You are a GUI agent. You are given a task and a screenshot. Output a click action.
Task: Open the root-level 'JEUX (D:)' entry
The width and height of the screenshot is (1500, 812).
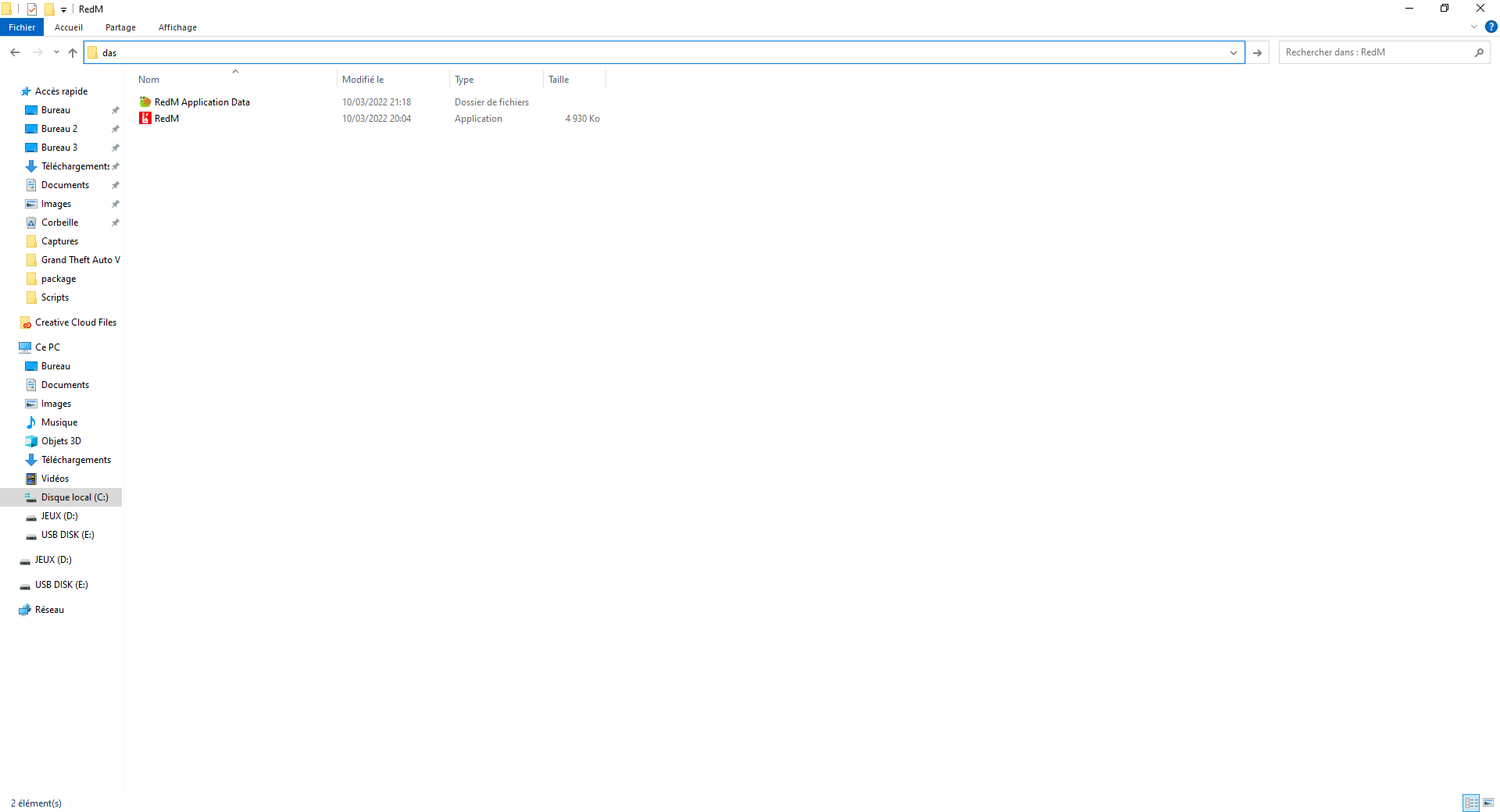pos(53,560)
